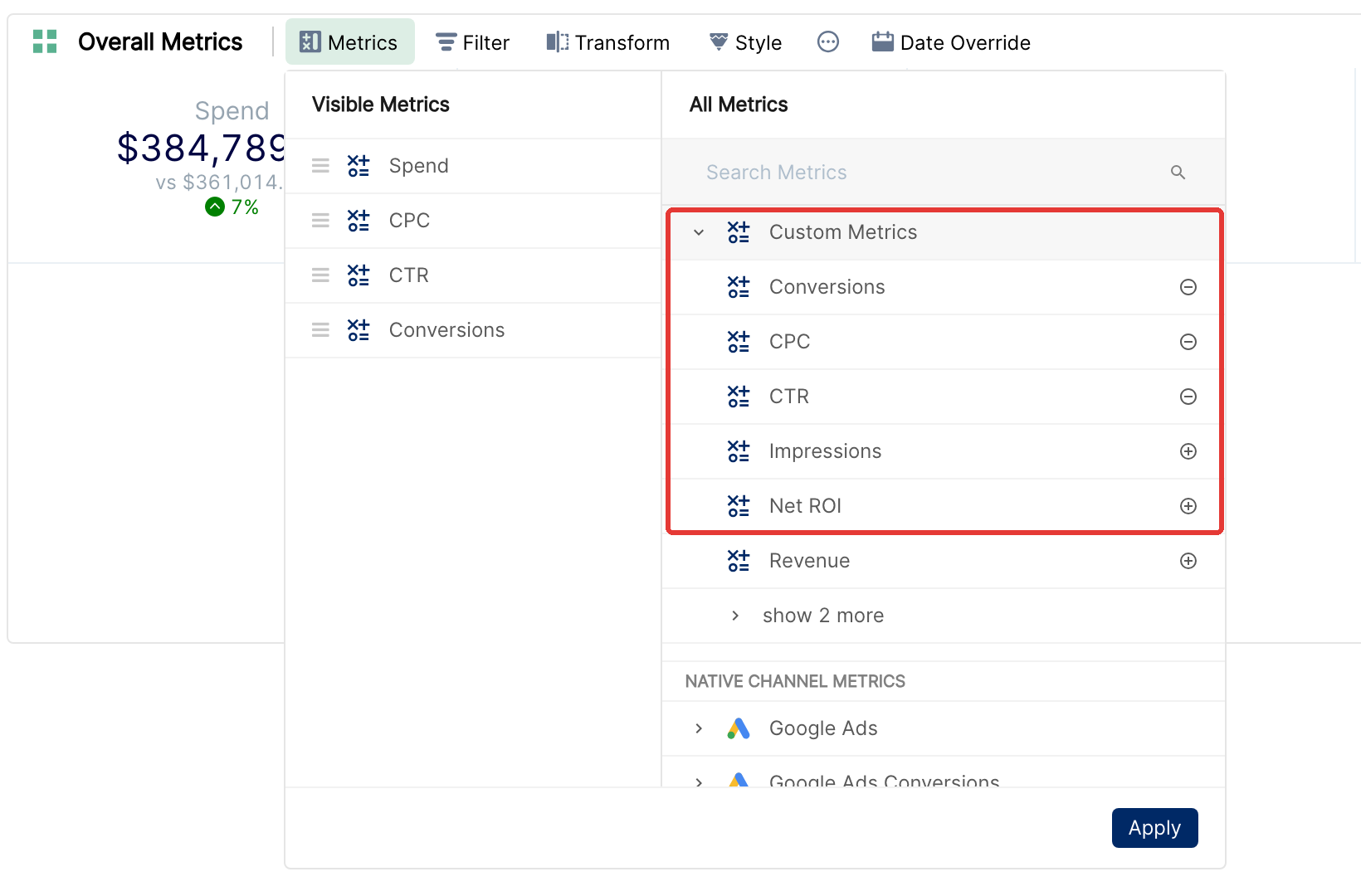This screenshot has width=1361, height=896.
Task: Select CTR in Visible Metrics list
Action: pyautogui.click(x=473, y=275)
